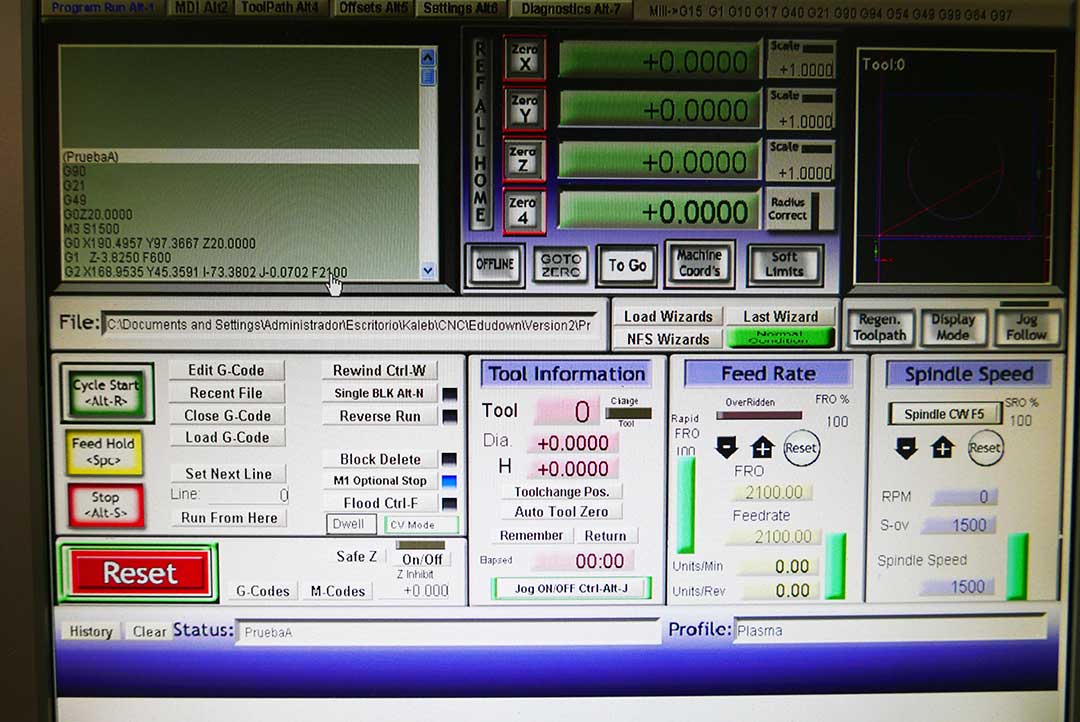Decrease spindle speed override arrow
The height and width of the screenshot is (722, 1080).
pyautogui.click(x=906, y=448)
